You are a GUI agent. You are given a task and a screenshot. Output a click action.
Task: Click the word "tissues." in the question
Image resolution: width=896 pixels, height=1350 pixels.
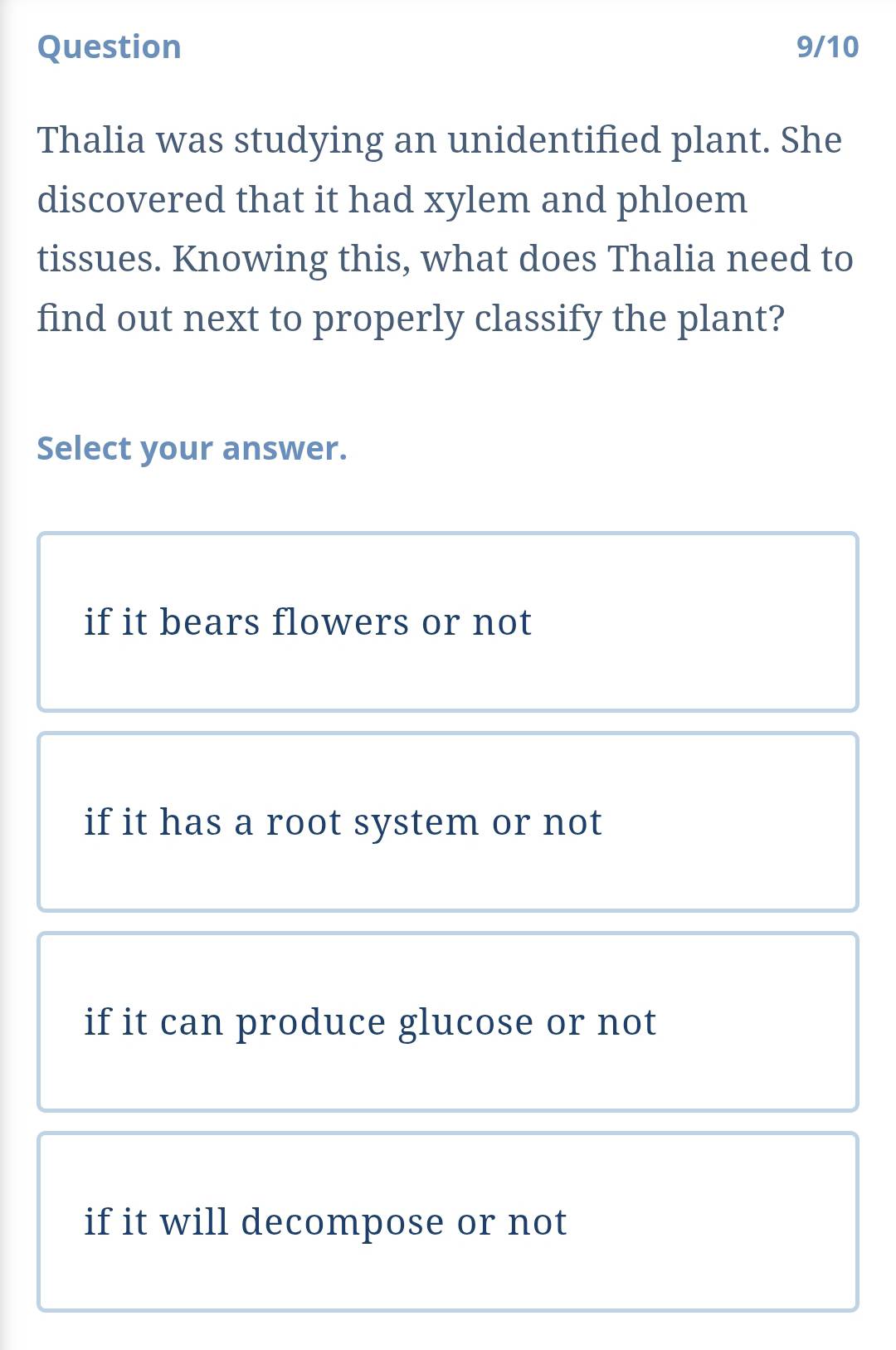click(x=99, y=260)
